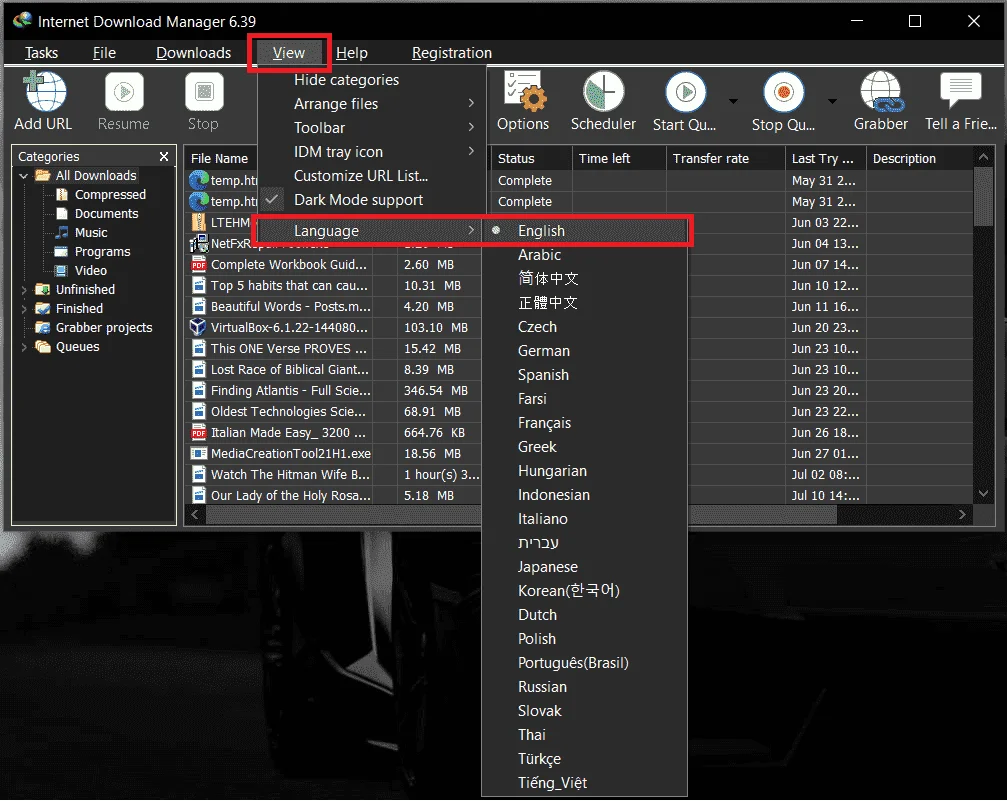The width and height of the screenshot is (1007, 801).
Task: Choose Türkçe language
Action: 539,759
